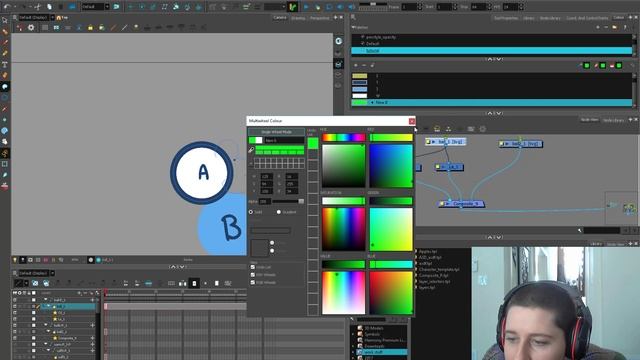Select the Composite_6 node in Node View
640x360 pixels.
tap(462, 203)
